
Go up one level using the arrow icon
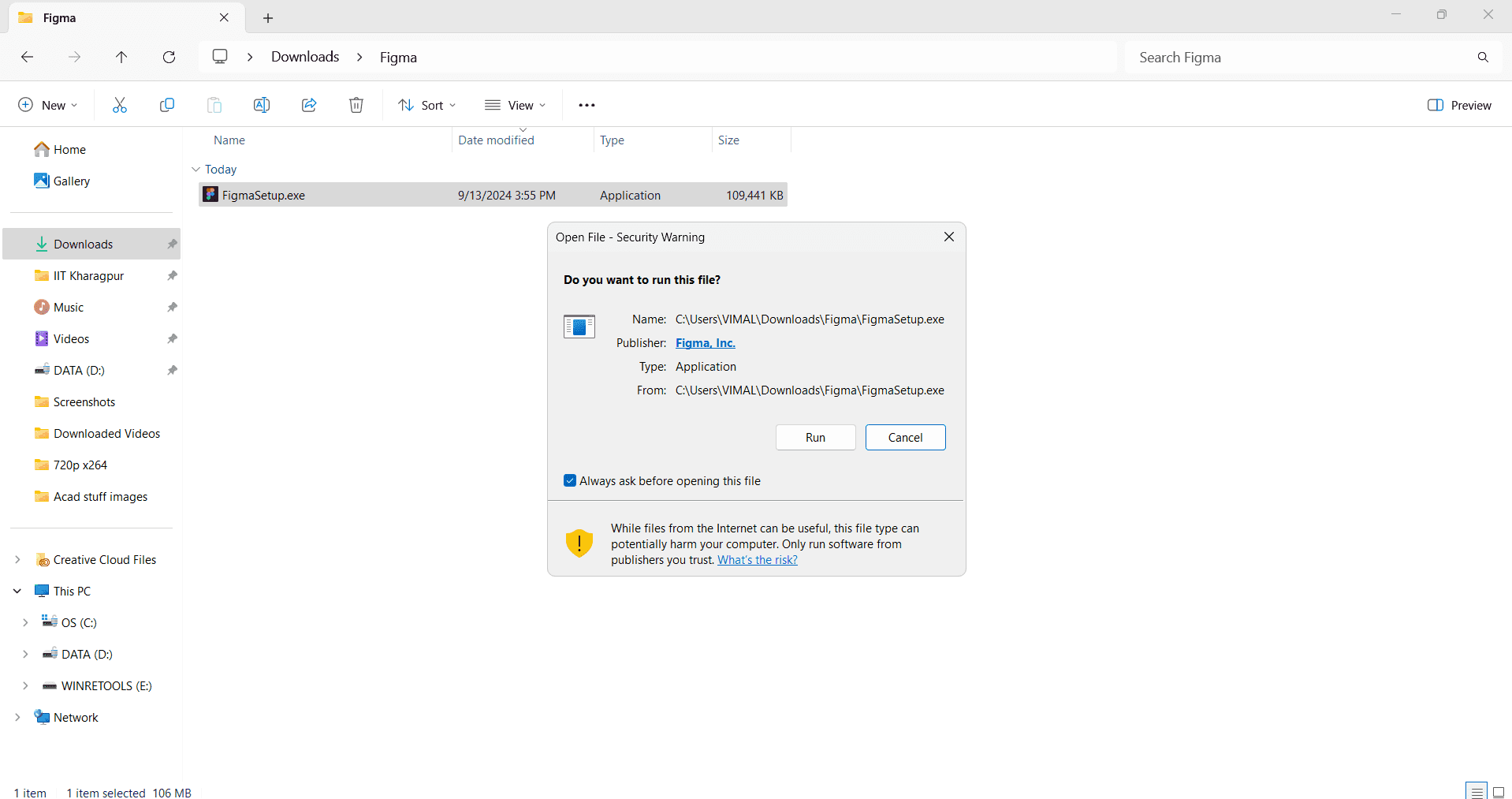[x=121, y=57]
